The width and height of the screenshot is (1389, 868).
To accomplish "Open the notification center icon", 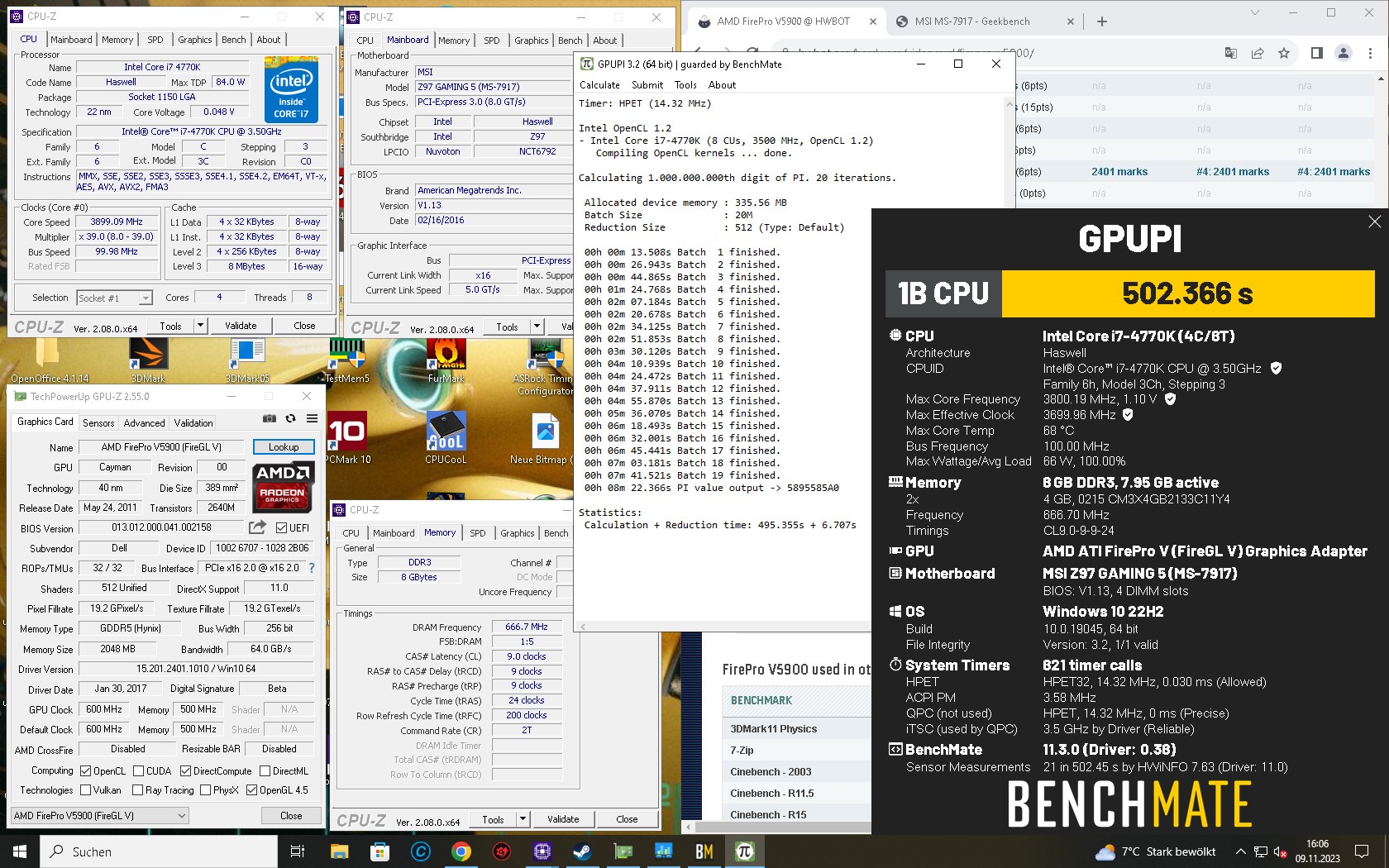I will tap(1362, 851).
